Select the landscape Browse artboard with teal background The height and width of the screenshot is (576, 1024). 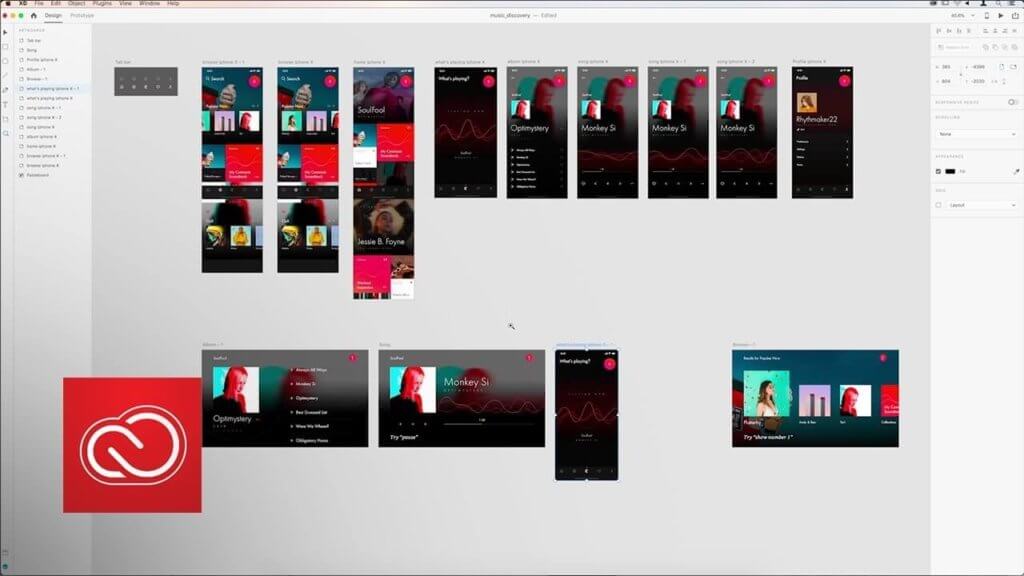point(815,398)
